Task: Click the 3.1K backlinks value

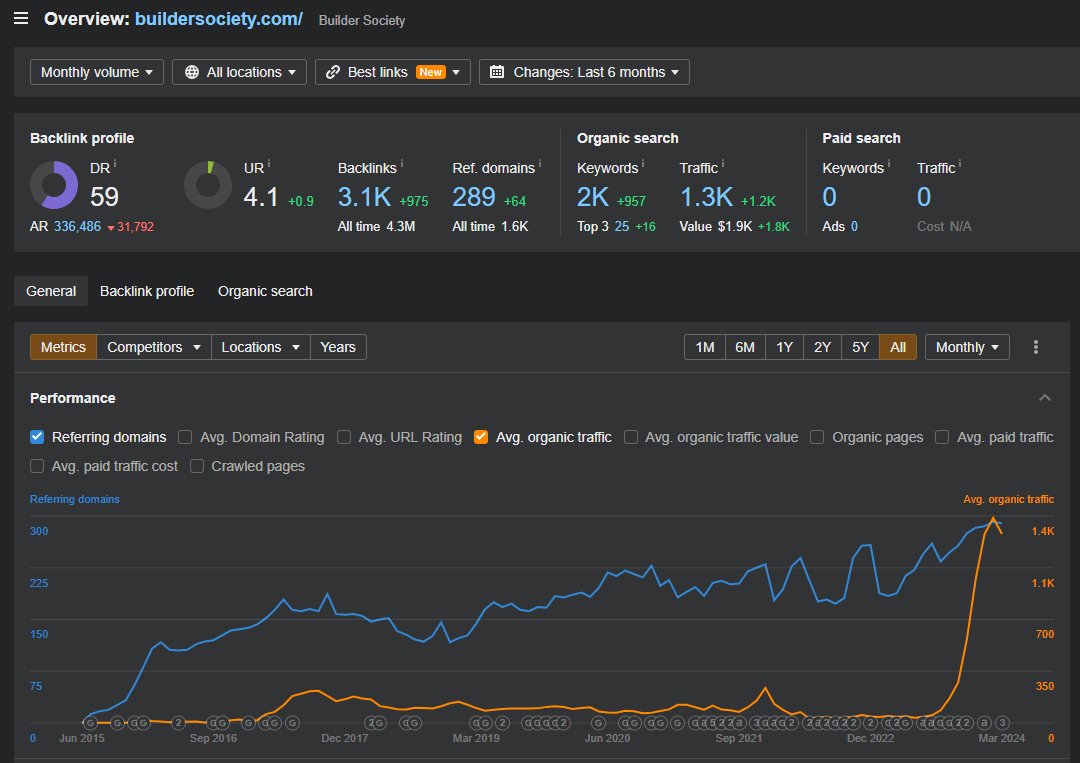Action: tap(364, 198)
